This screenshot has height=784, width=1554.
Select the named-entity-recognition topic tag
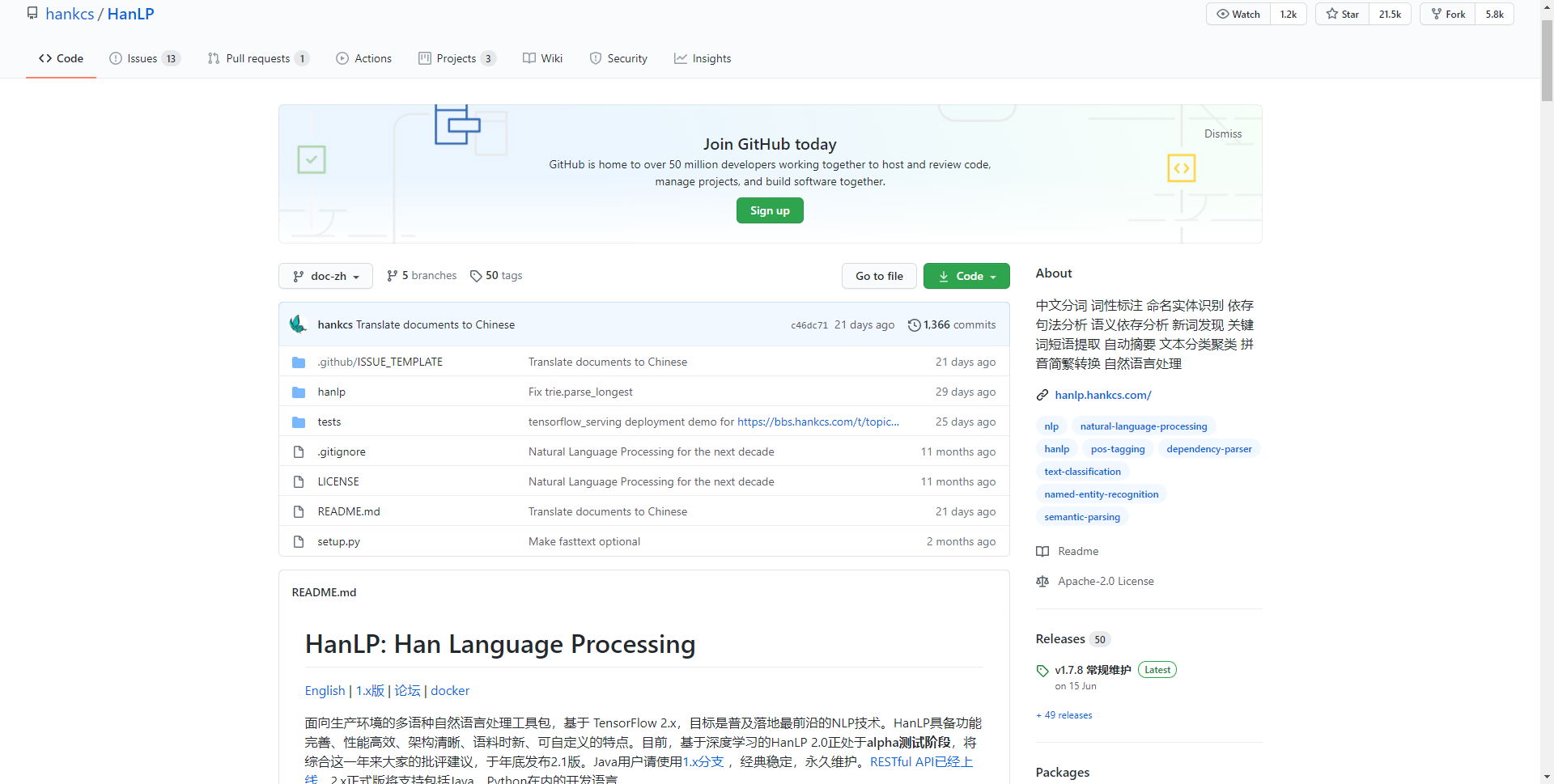[1102, 494]
